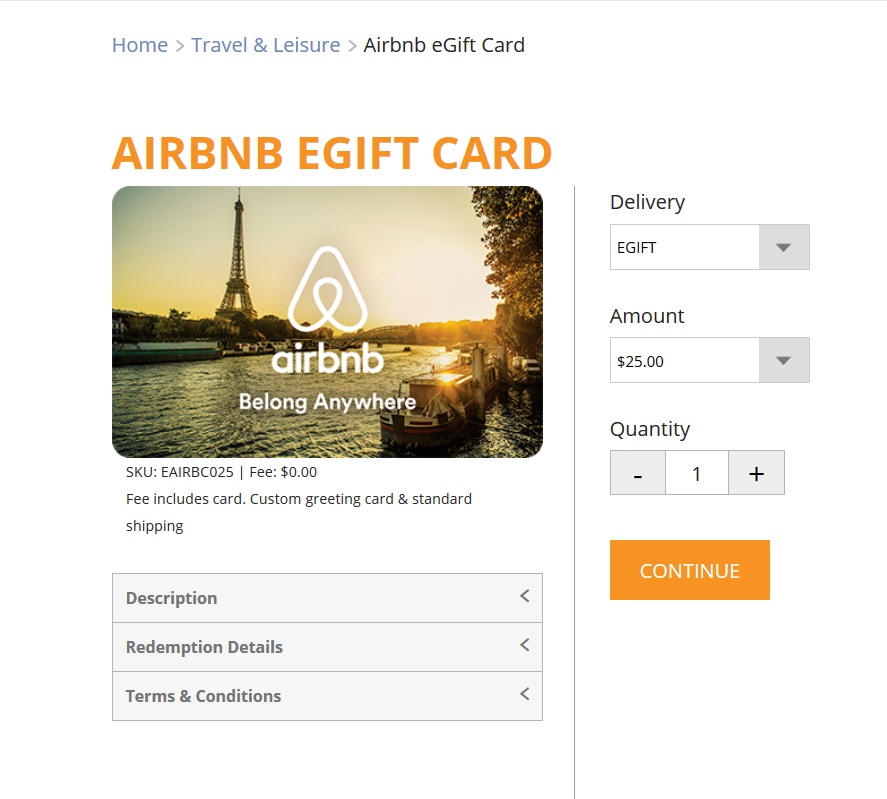887x799 pixels.
Task: Click the minus icon to decrease quantity
Action: coord(637,472)
